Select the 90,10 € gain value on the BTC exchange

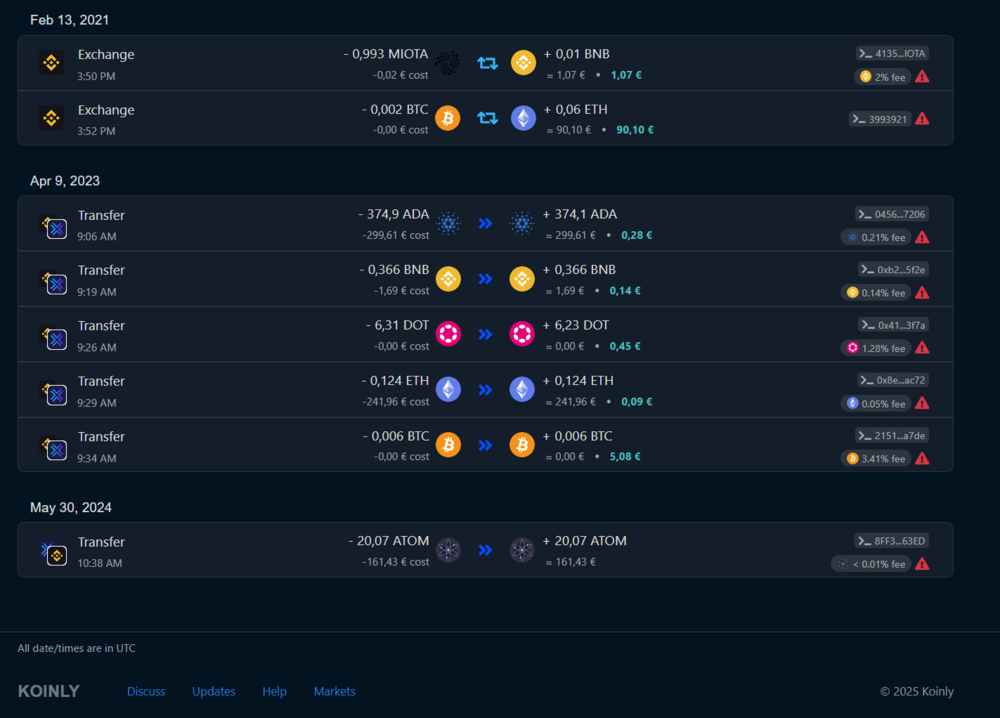point(635,130)
